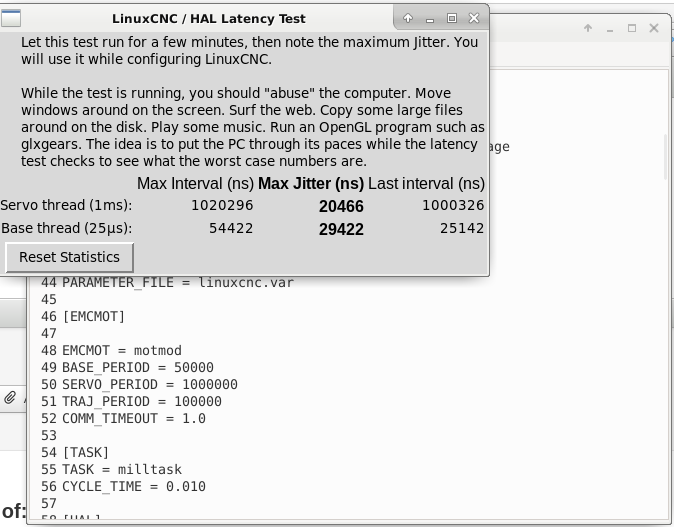674x527 pixels.
Task: Close the background editor window
Action: [x=655, y=28]
